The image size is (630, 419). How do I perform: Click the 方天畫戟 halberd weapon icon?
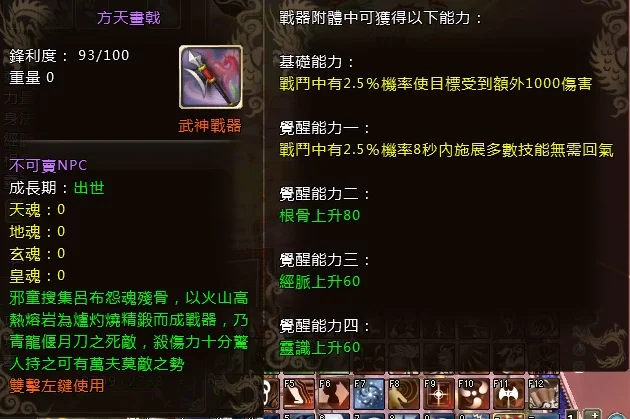click(211, 77)
